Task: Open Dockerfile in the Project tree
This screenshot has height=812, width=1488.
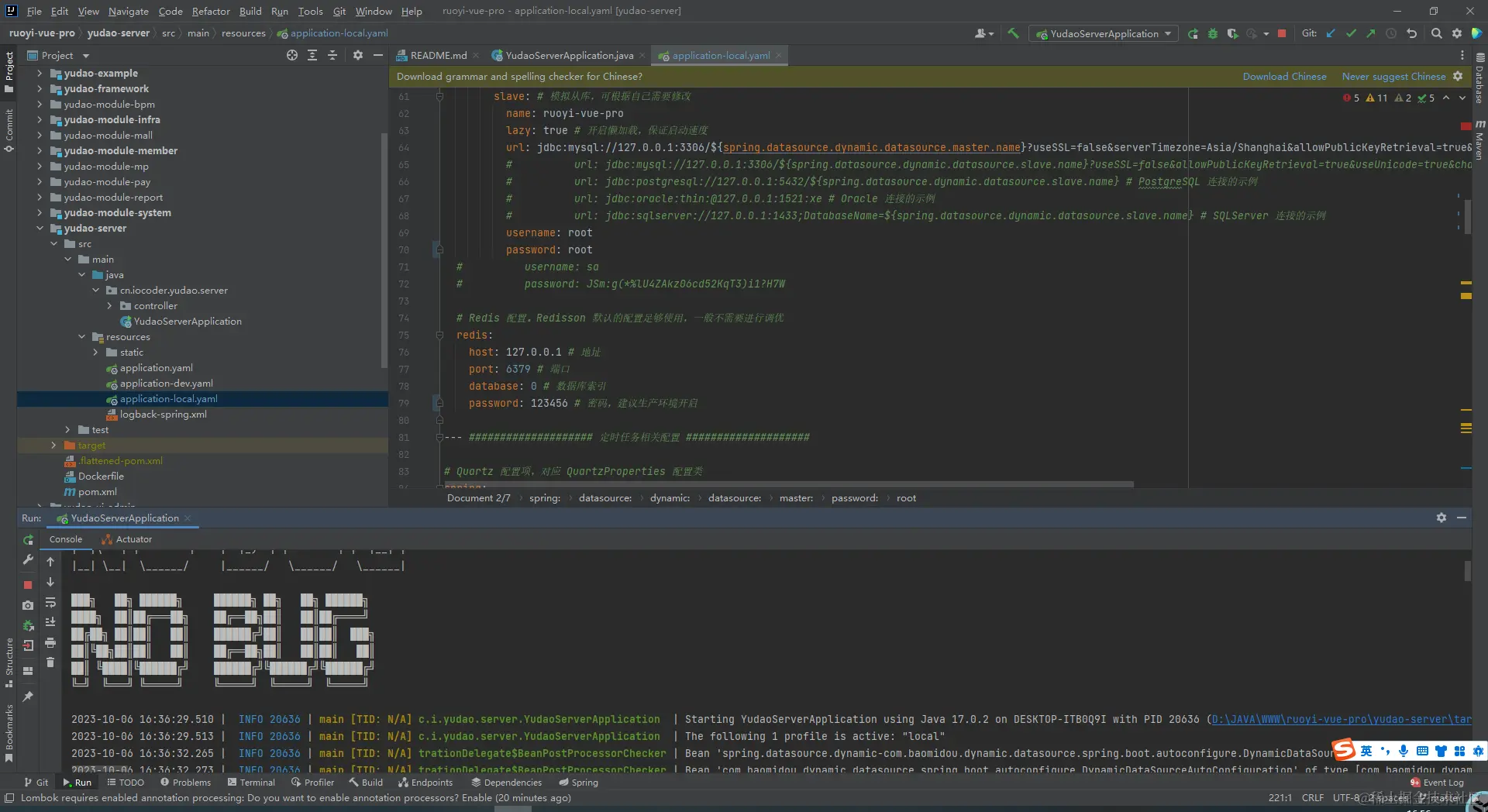Action: [101, 476]
